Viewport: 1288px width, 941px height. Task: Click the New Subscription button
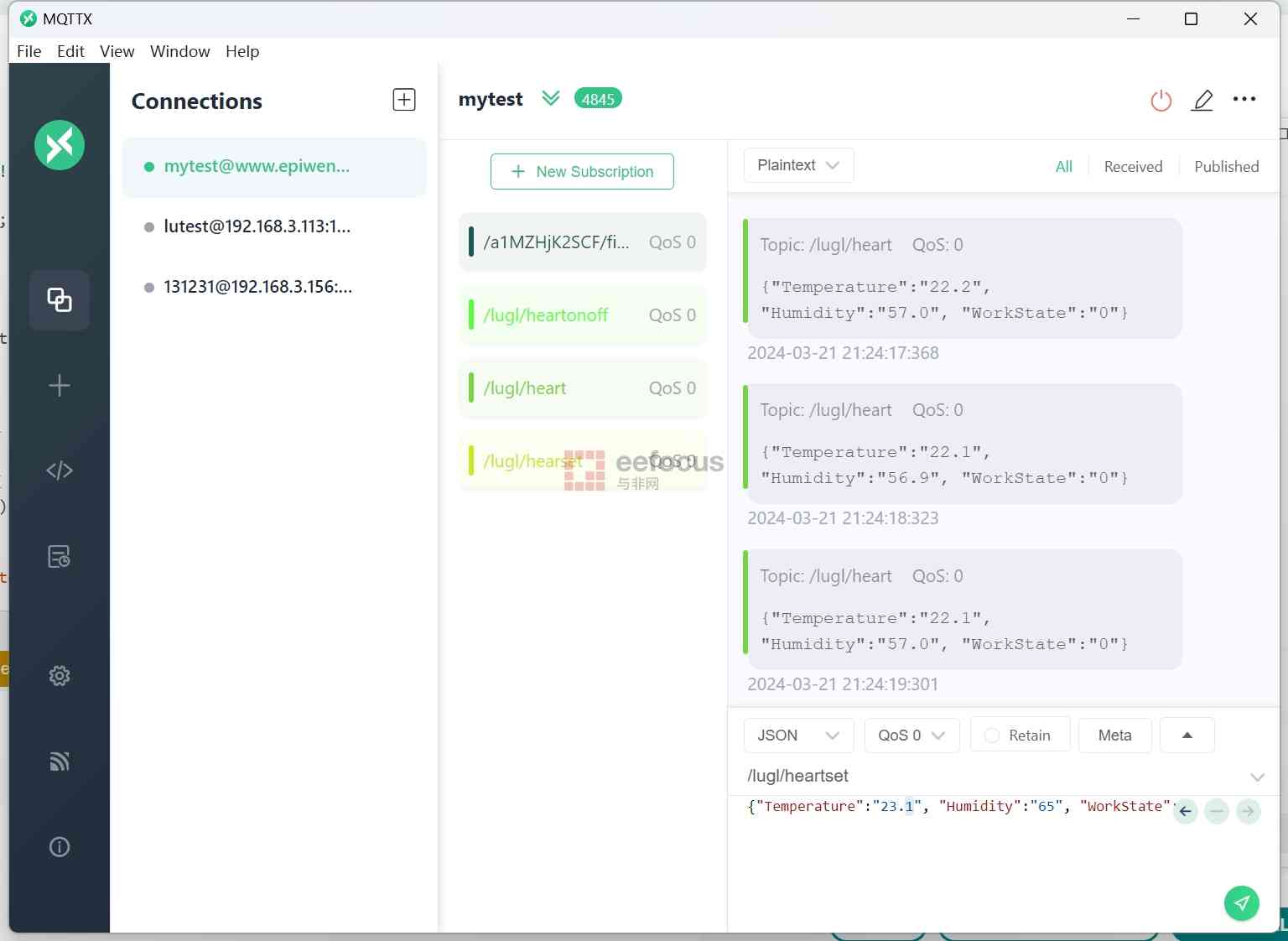coord(582,171)
